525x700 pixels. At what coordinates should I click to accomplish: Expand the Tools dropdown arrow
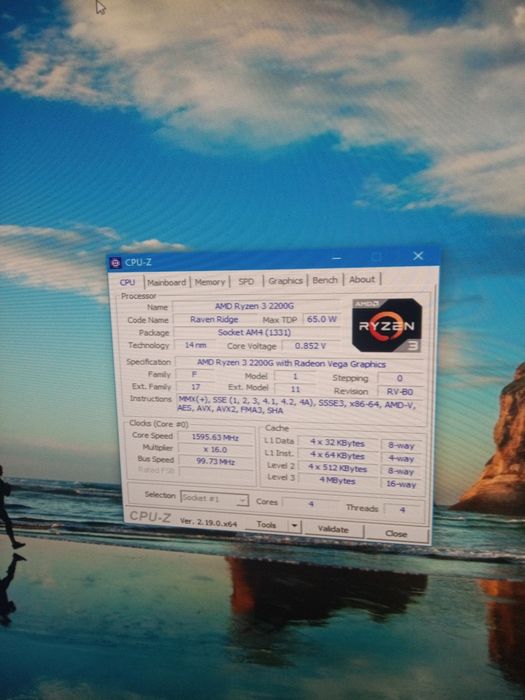294,526
